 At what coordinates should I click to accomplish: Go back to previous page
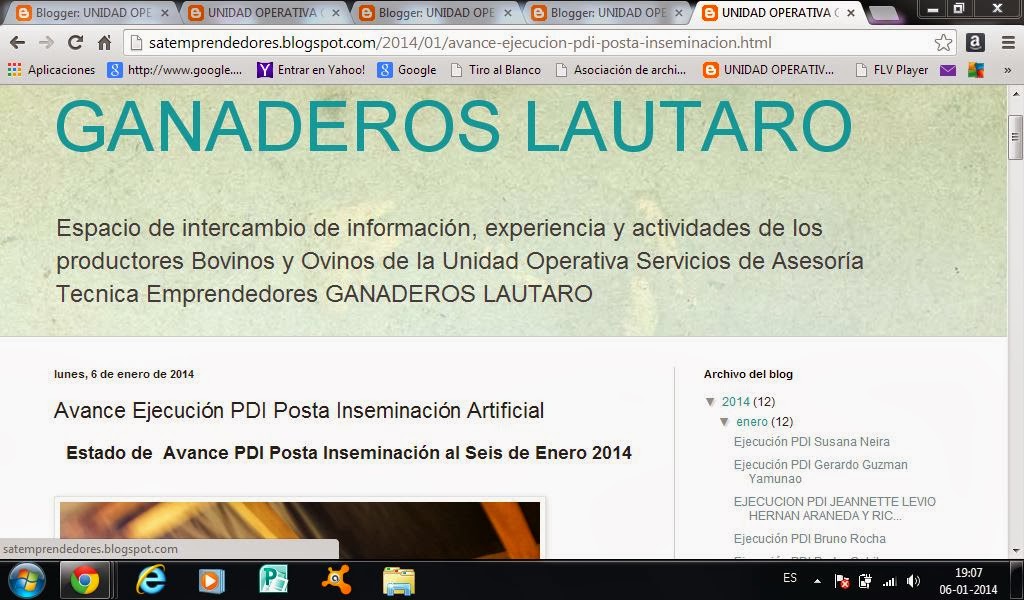(x=18, y=42)
